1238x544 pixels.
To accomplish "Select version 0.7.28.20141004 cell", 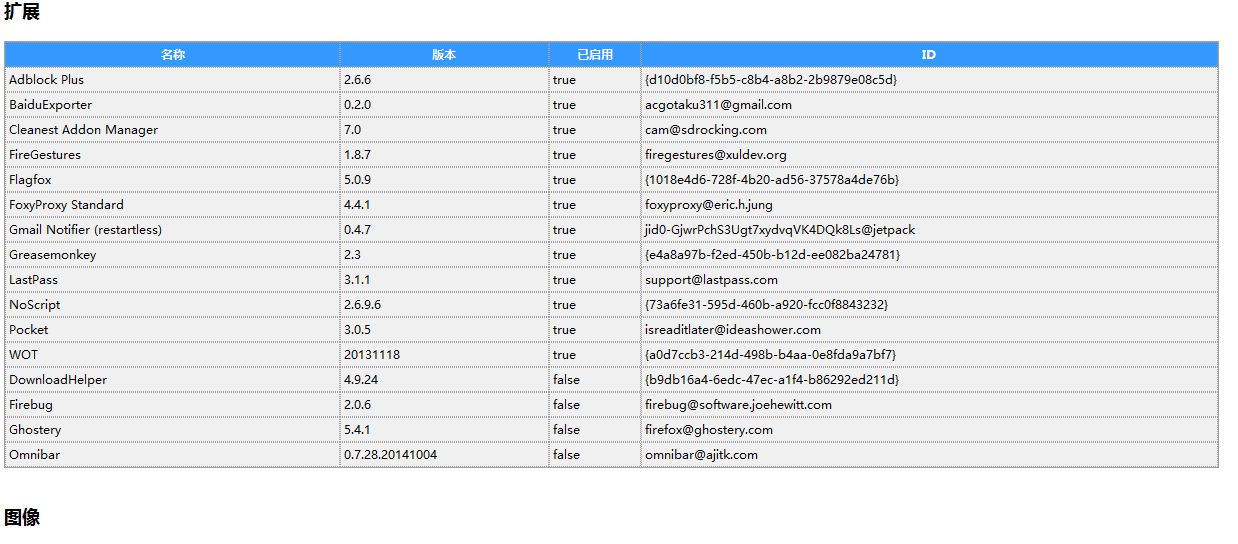I will pyautogui.click(x=444, y=455).
